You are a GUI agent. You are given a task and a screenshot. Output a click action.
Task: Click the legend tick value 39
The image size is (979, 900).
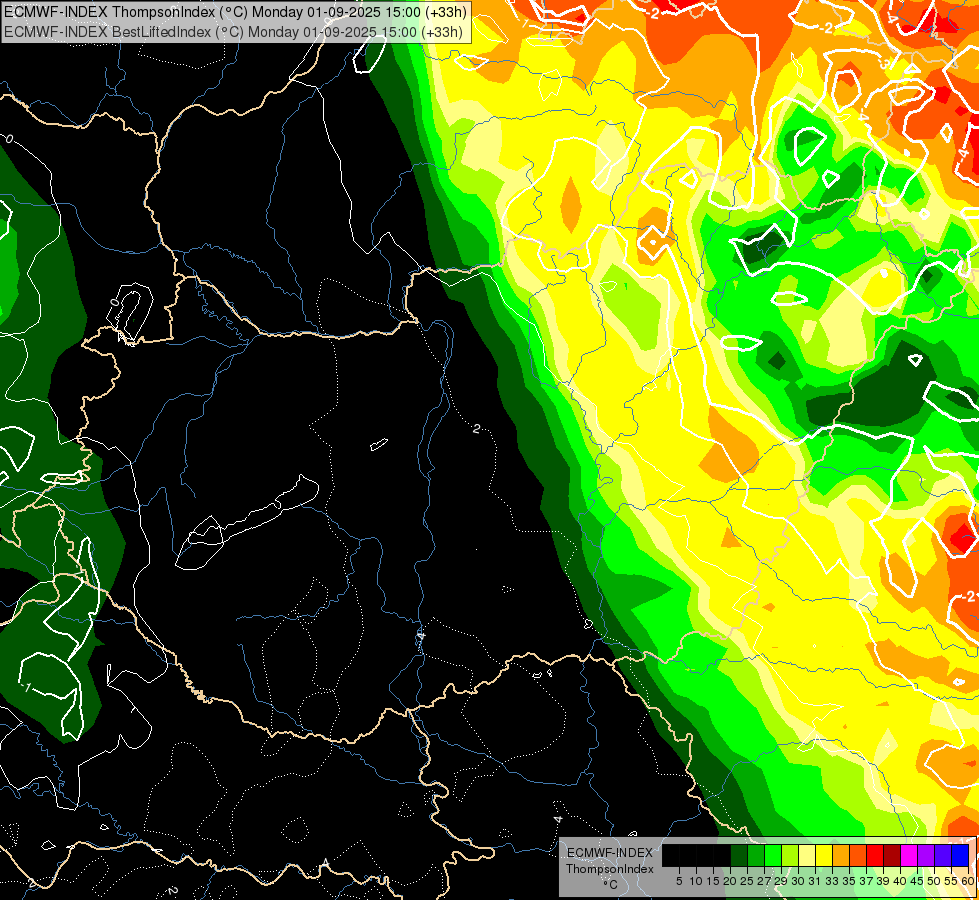883,881
